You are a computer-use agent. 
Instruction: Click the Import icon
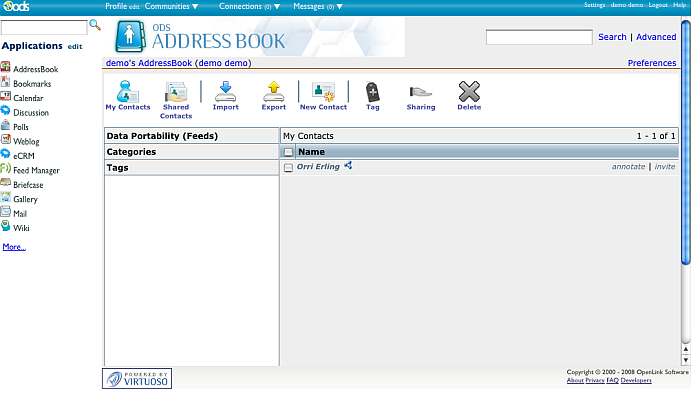[x=225, y=92]
